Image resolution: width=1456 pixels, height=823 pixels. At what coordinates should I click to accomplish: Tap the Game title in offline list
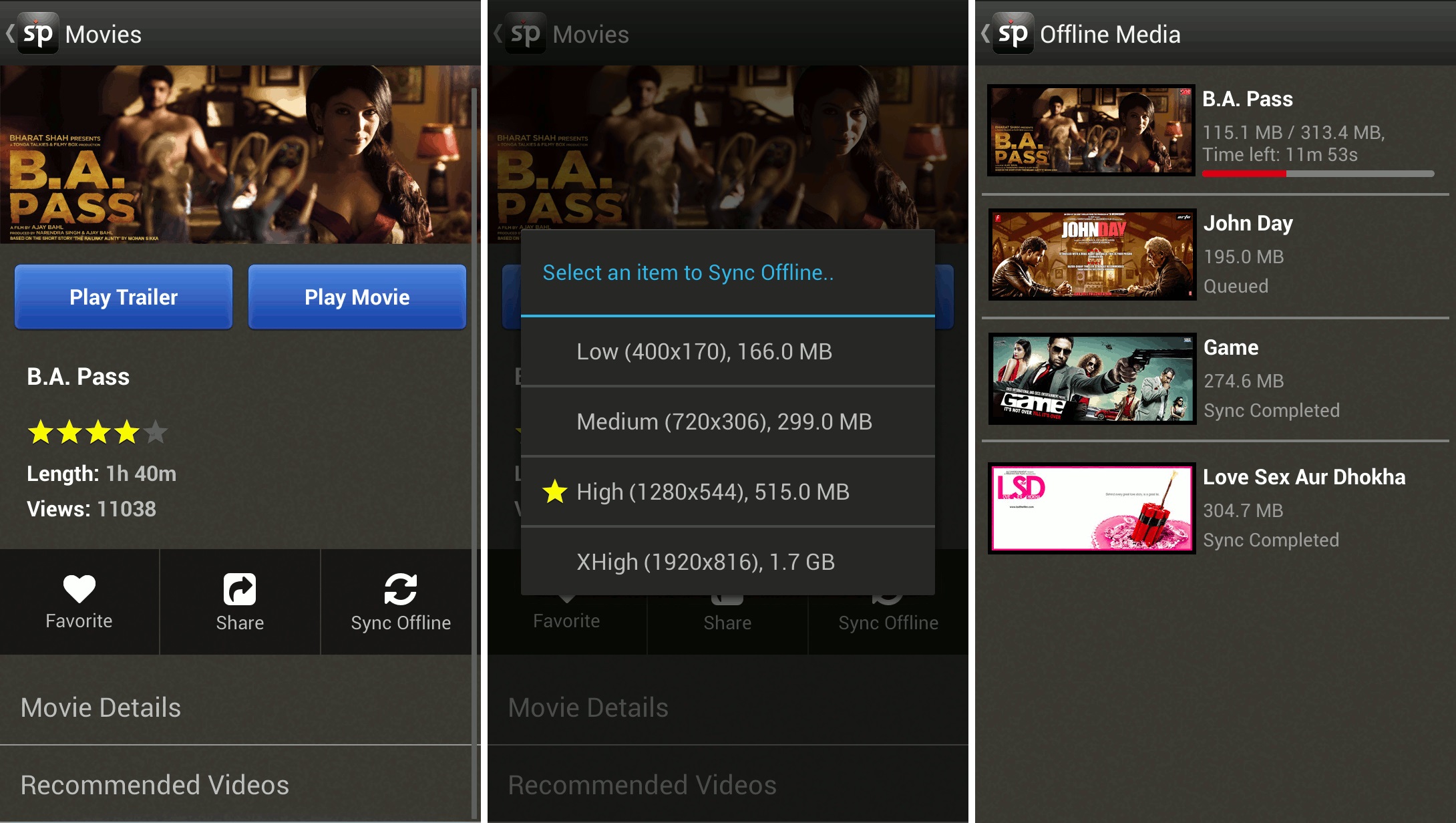point(1231,347)
